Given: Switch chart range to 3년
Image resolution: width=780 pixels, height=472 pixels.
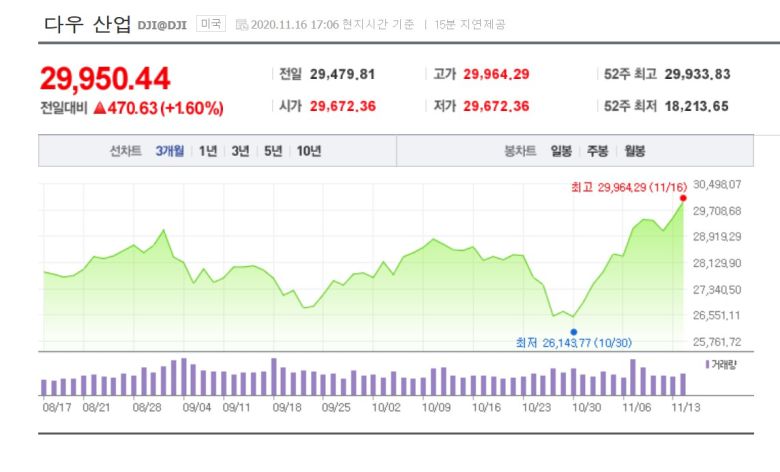Looking at the screenshot, I should (x=240, y=151).
